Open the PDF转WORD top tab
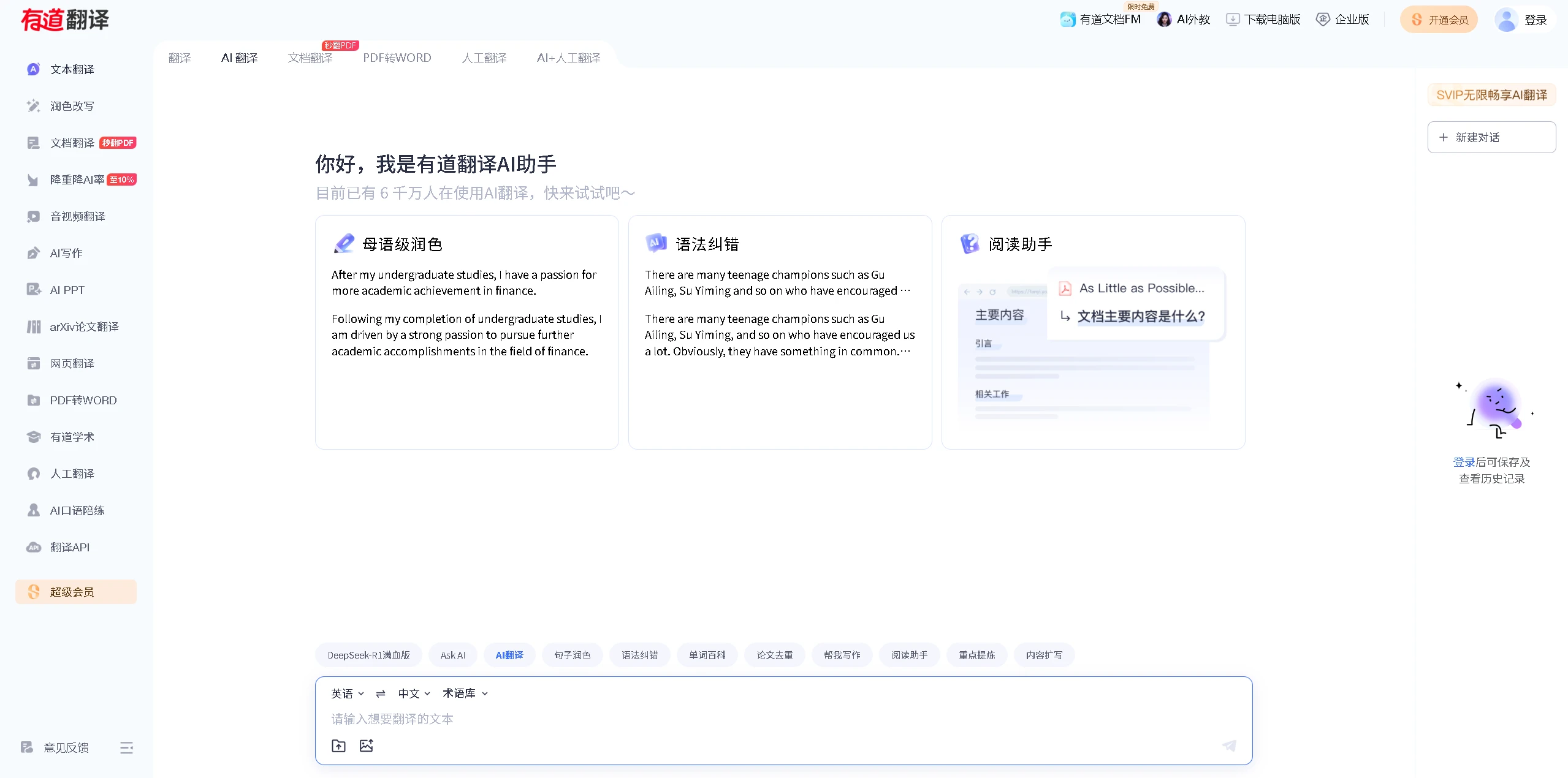 (397, 58)
